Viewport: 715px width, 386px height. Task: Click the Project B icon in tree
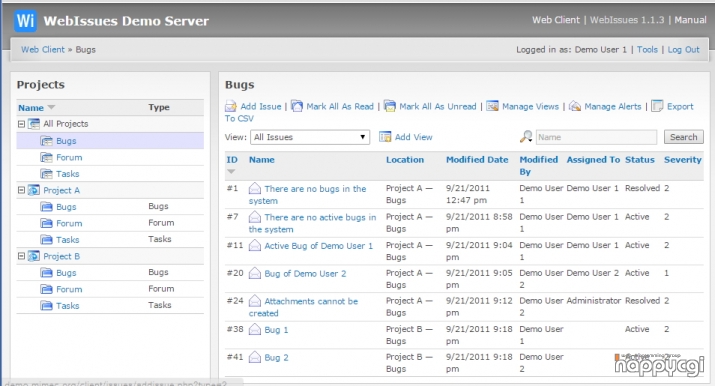coord(34,256)
